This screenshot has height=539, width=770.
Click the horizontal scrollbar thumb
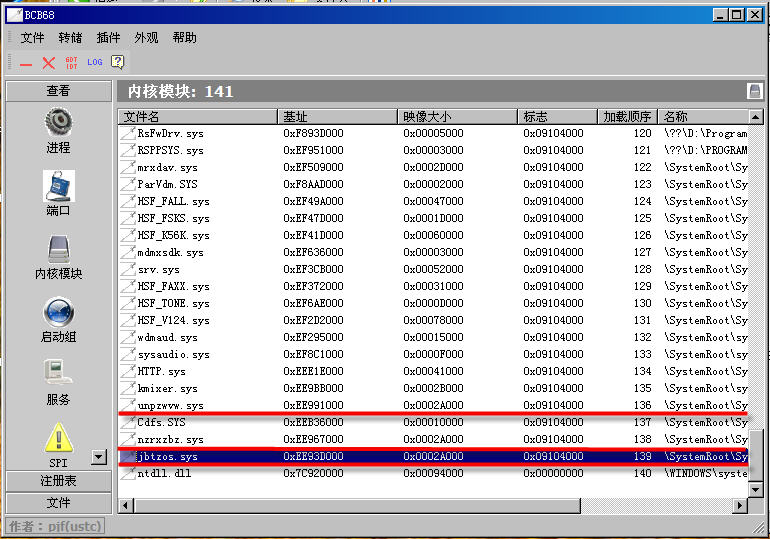[x=357, y=505]
